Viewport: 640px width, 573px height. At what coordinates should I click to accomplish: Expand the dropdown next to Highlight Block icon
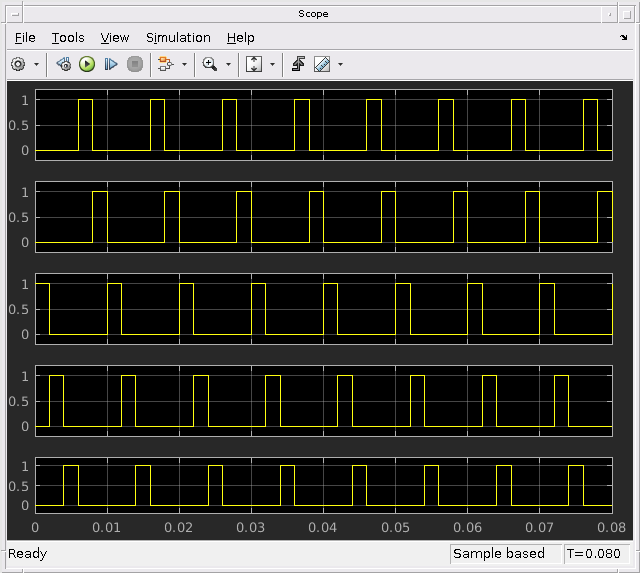pyautogui.click(x=184, y=64)
